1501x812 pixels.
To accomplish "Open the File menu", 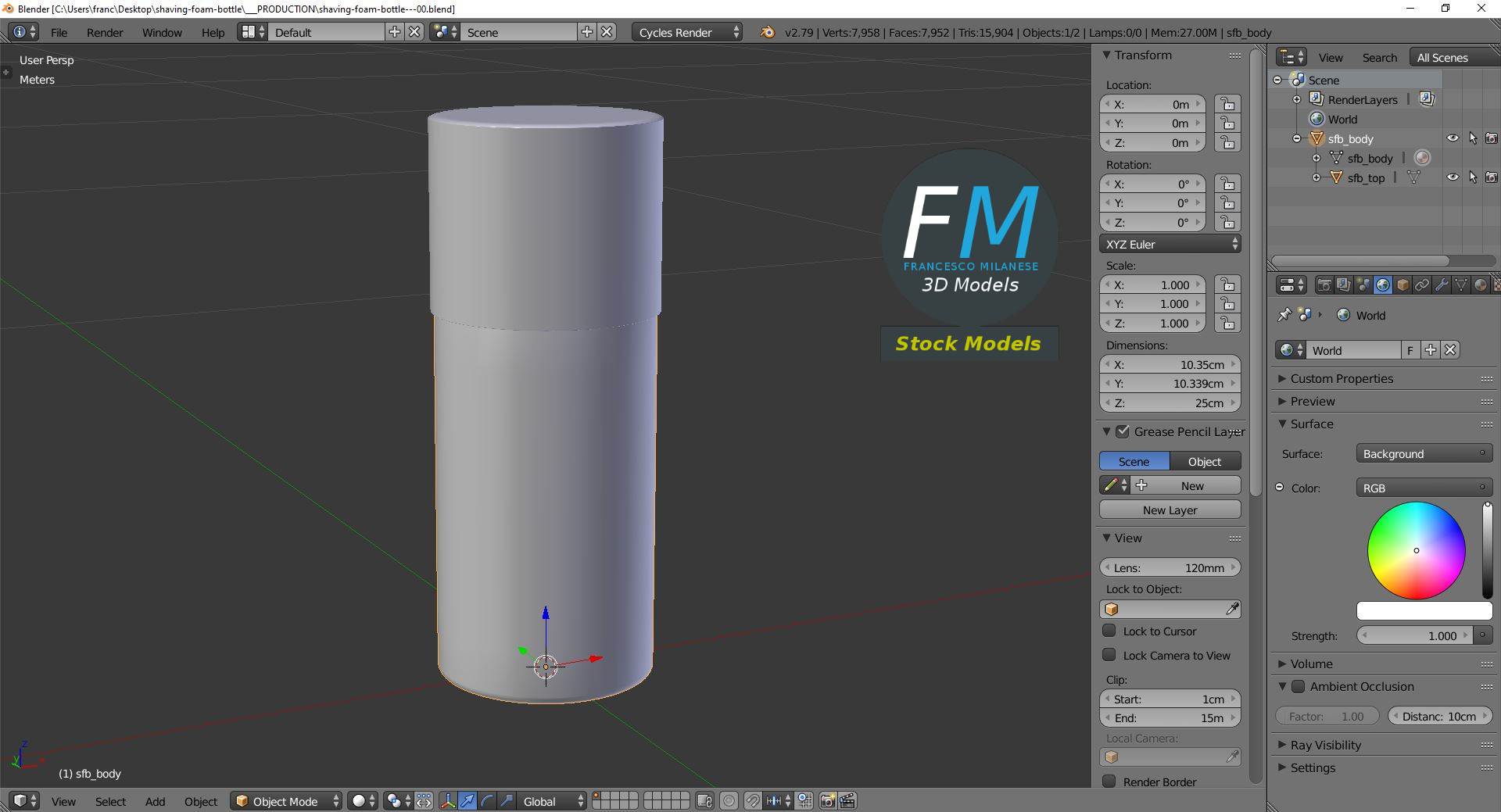I will [x=59, y=32].
